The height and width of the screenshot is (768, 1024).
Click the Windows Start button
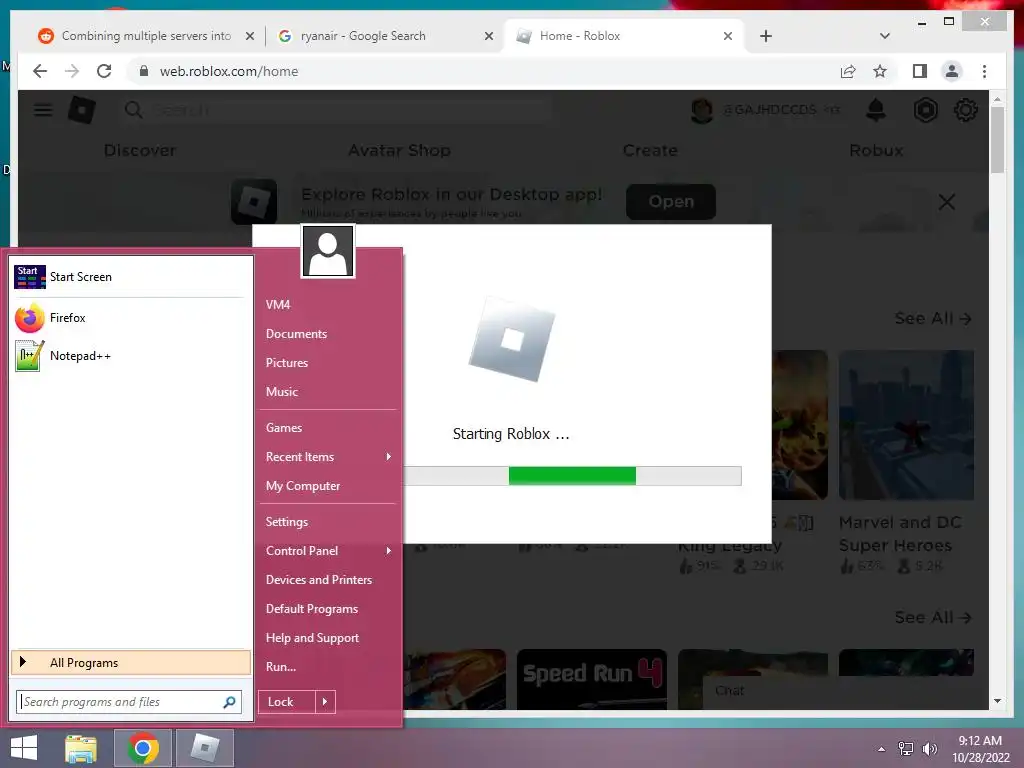click(24, 748)
